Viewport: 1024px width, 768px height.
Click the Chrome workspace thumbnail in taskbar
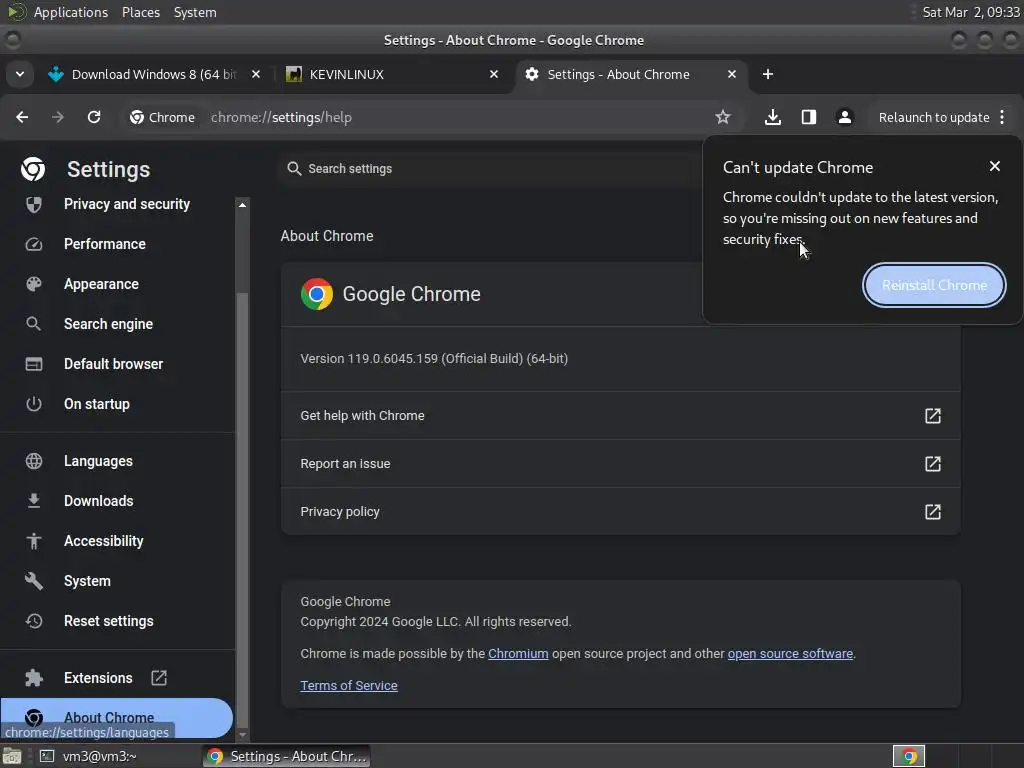(x=909, y=756)
